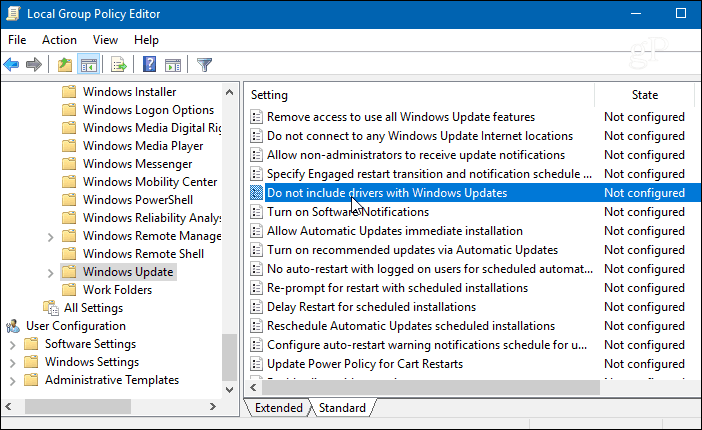
Task: Select the Windows Reliability Analysis tree item
Action: point(152,218)
